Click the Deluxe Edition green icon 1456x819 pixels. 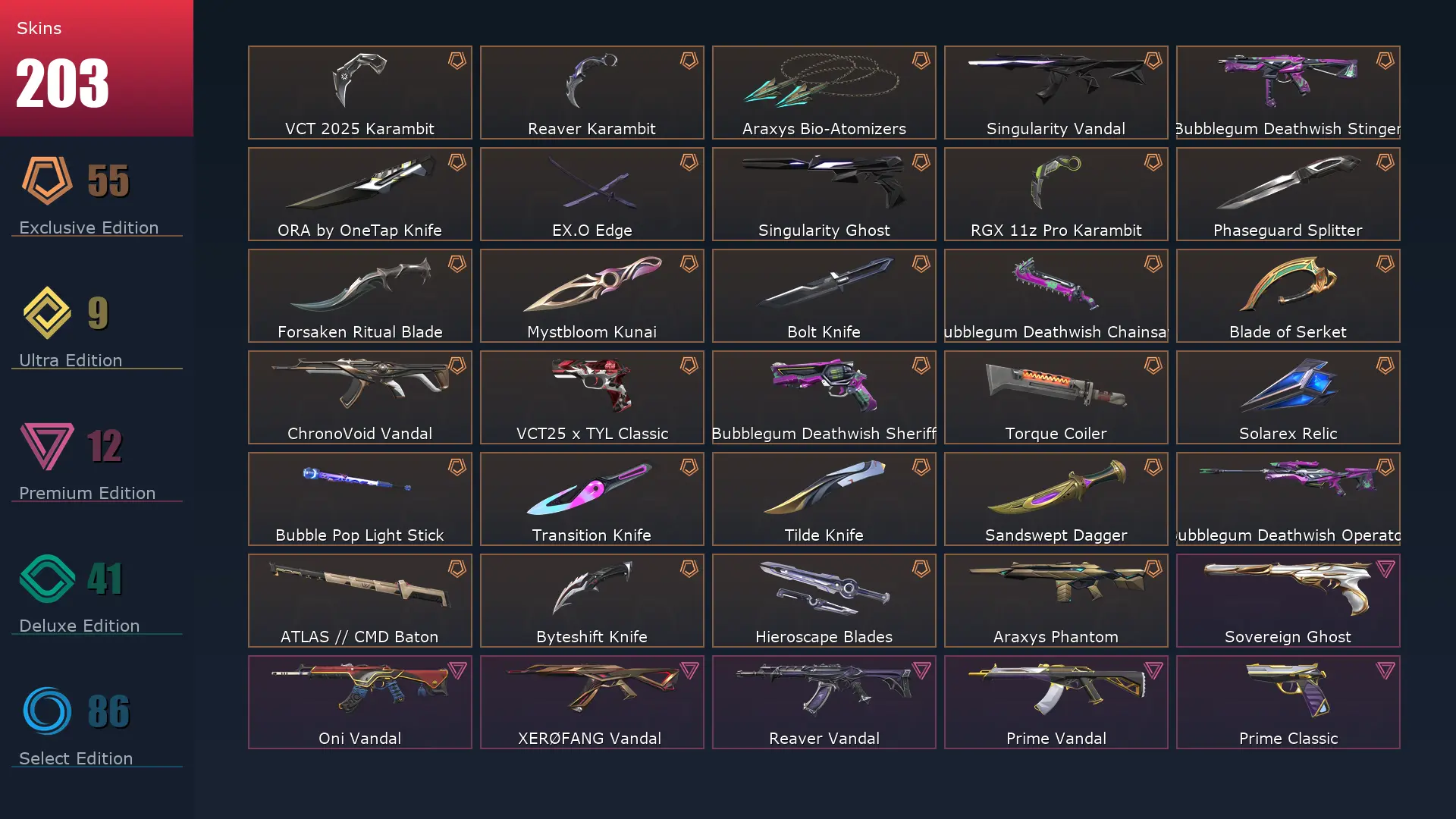47,579
